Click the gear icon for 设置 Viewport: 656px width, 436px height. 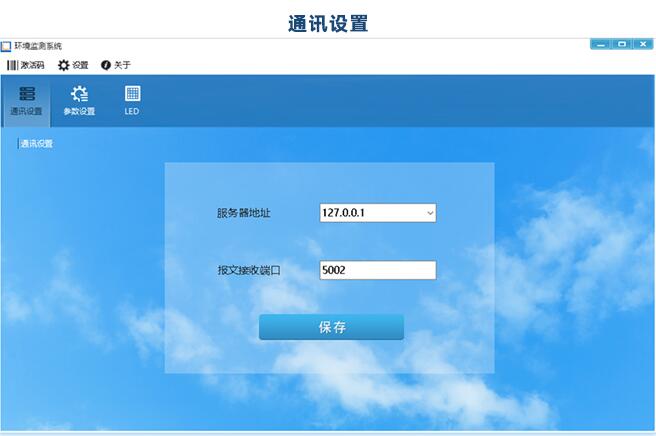pos(63,65)
